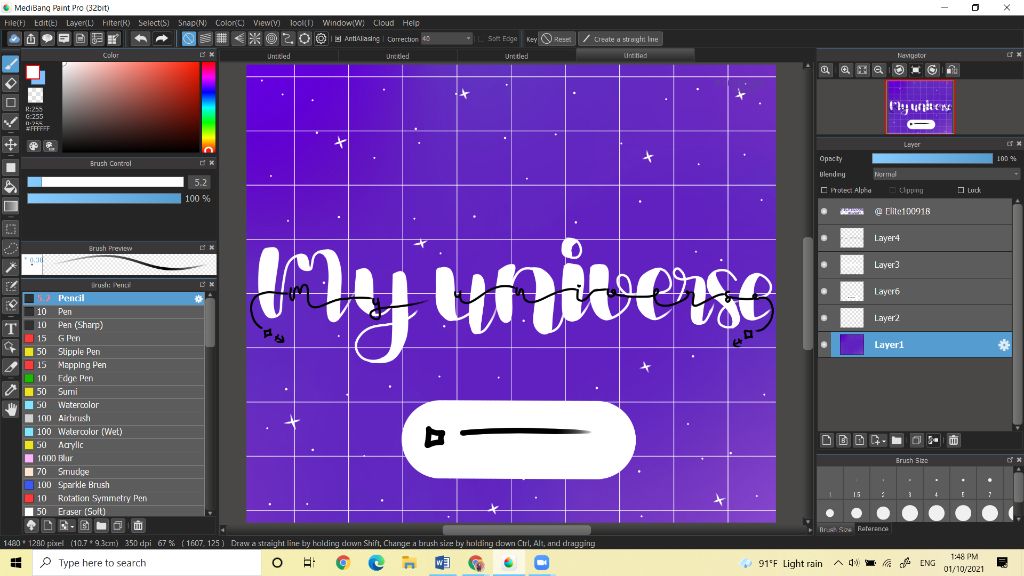The width and height of the screenshot is (1024, 576).
Task: Select the Airbrush brush
Action: [114, 418]
